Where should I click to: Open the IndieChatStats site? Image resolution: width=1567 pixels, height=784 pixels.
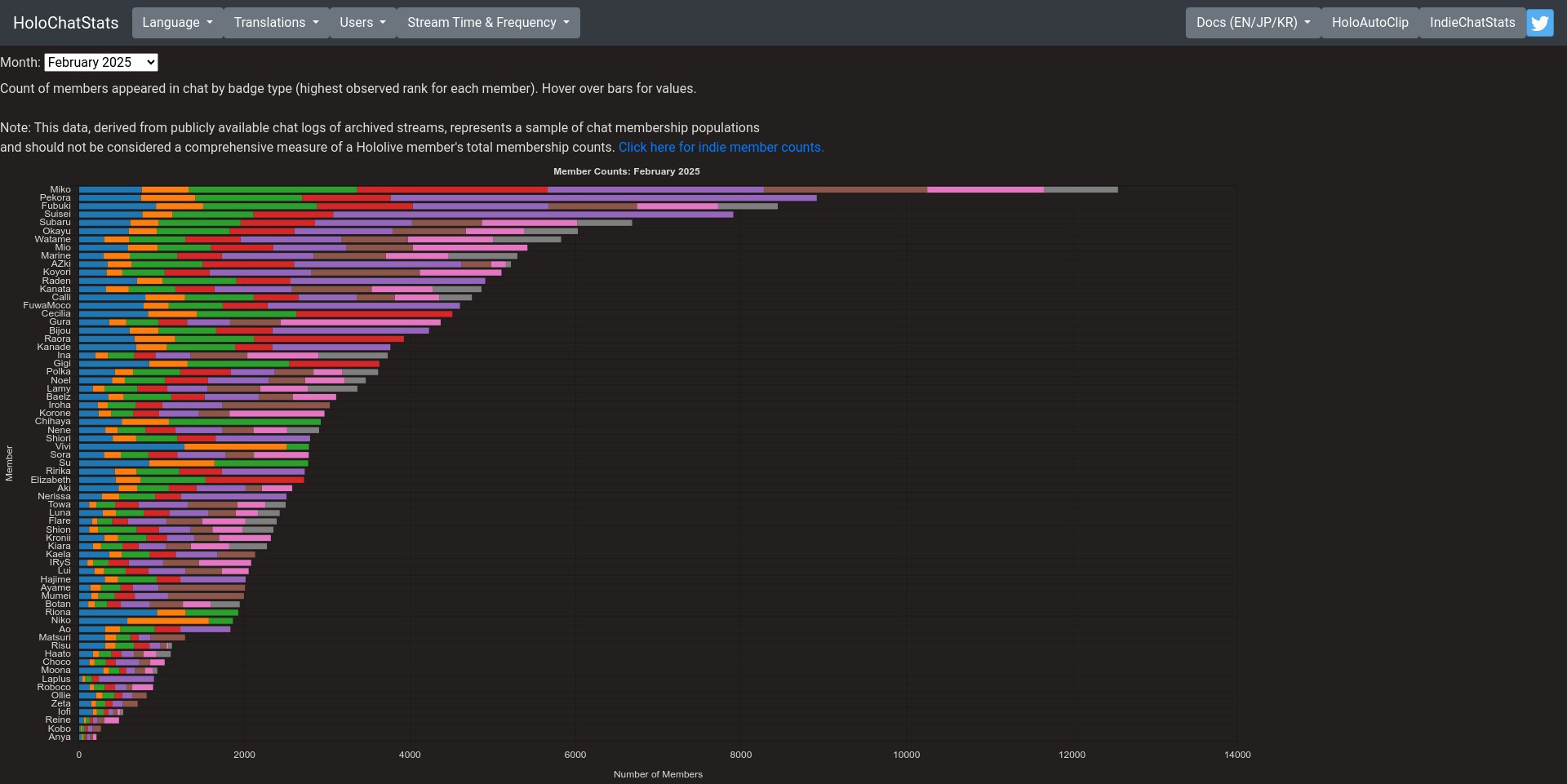click(1472, 23)
